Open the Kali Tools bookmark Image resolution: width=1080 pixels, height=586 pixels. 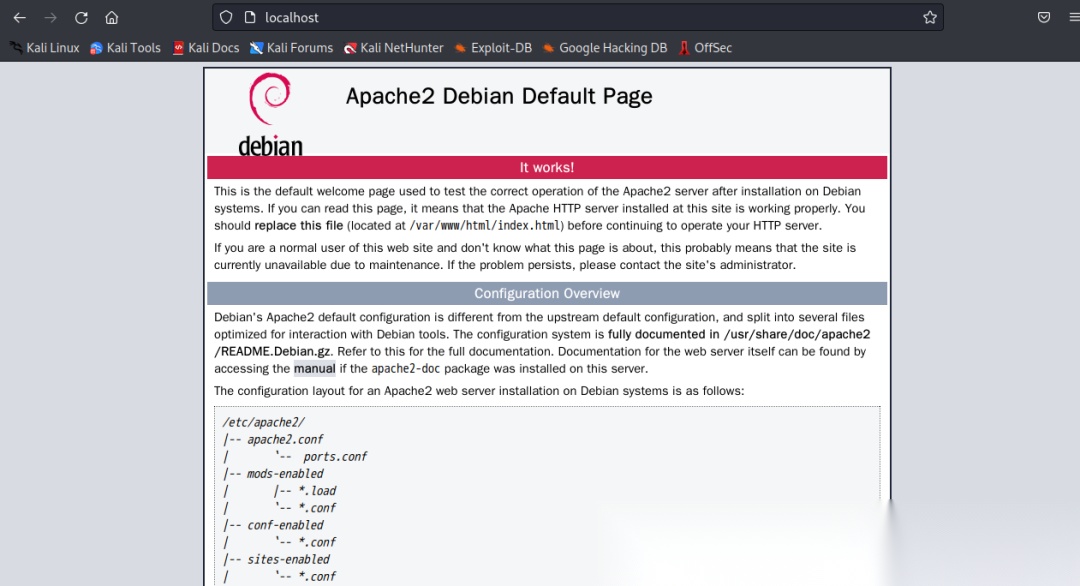pos(125,47)
